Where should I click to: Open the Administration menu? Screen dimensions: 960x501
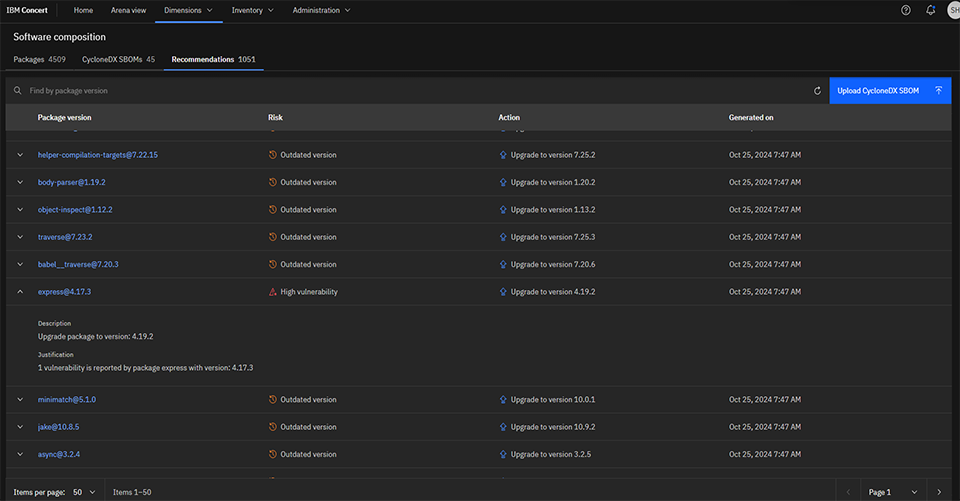tap(321, 10)
